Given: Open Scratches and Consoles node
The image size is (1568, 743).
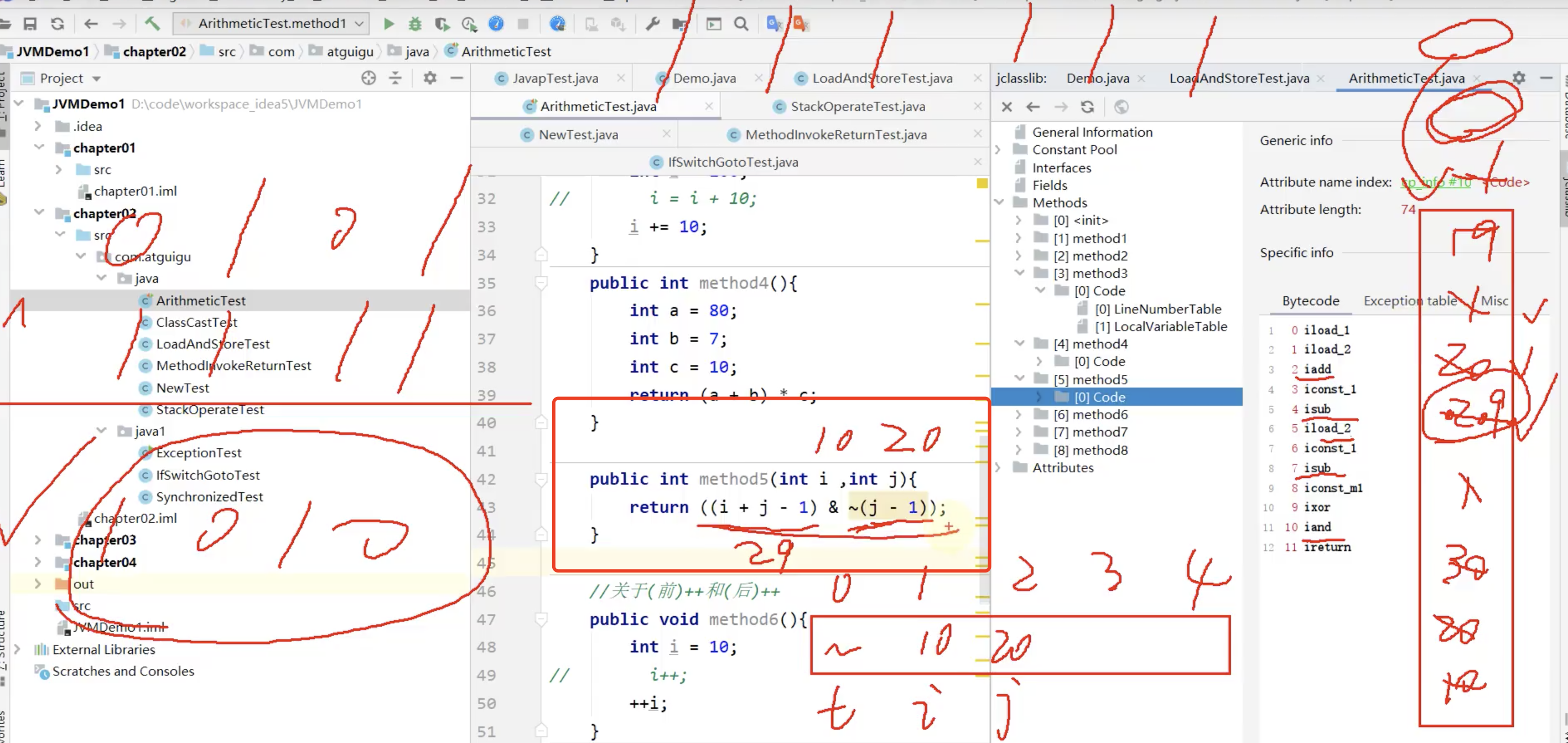Looking at the screenshot, I should [122, 671].
